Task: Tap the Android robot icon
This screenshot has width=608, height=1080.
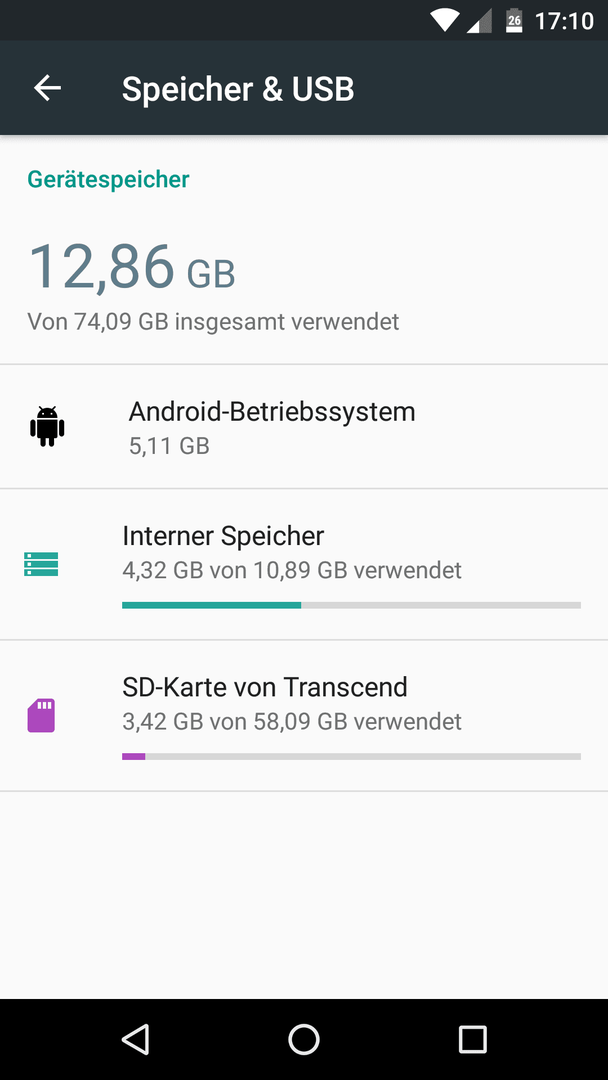Action: [x=47, y=426]
